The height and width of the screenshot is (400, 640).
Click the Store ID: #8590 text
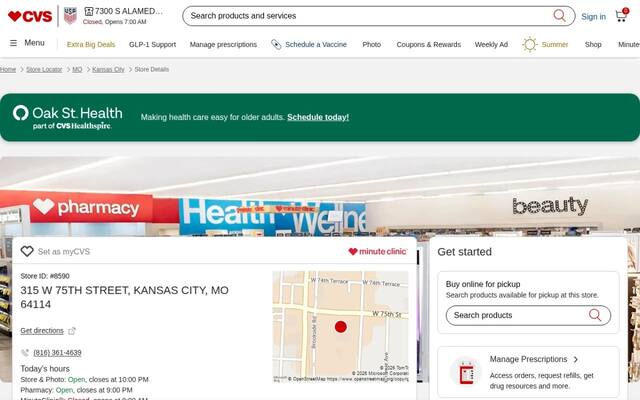pos(45,276)
